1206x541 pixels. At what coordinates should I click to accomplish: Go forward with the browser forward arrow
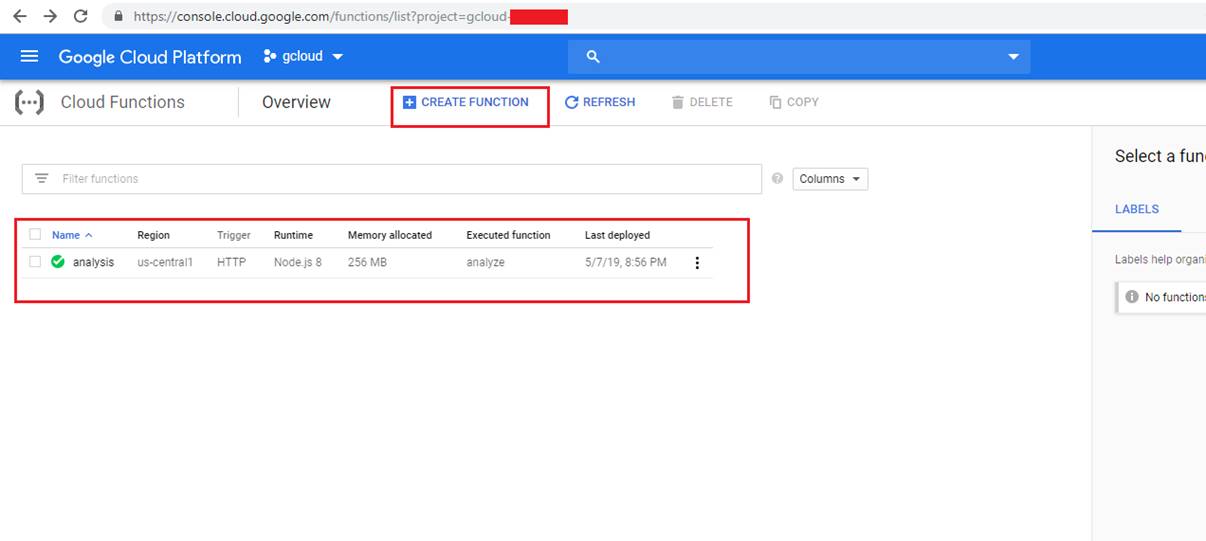[50, 17]
